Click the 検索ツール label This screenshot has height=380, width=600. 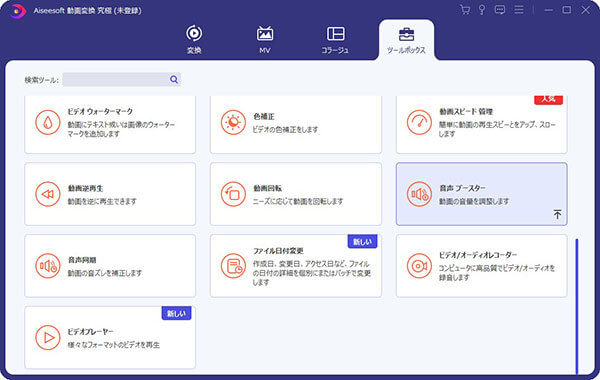coord(41,80)
